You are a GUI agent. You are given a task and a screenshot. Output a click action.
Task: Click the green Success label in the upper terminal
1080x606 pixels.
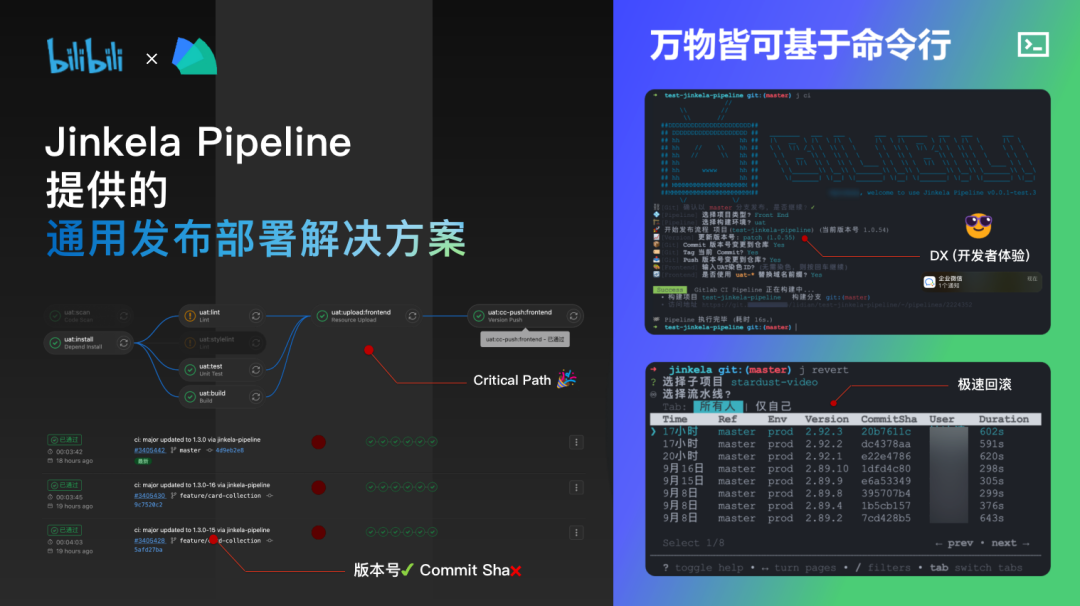pos(669,290)
